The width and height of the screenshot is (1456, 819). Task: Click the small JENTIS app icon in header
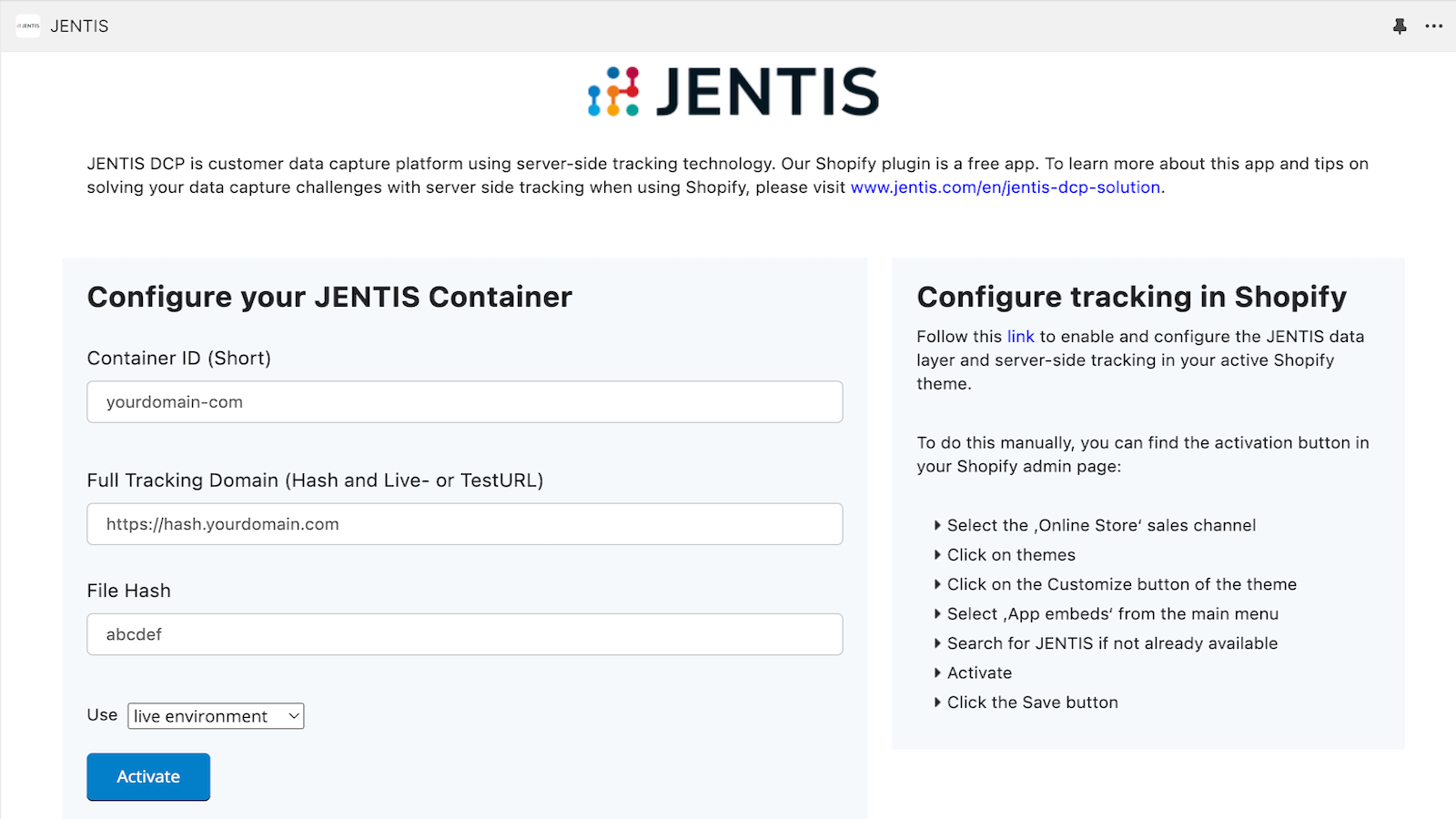click(28, 26)
